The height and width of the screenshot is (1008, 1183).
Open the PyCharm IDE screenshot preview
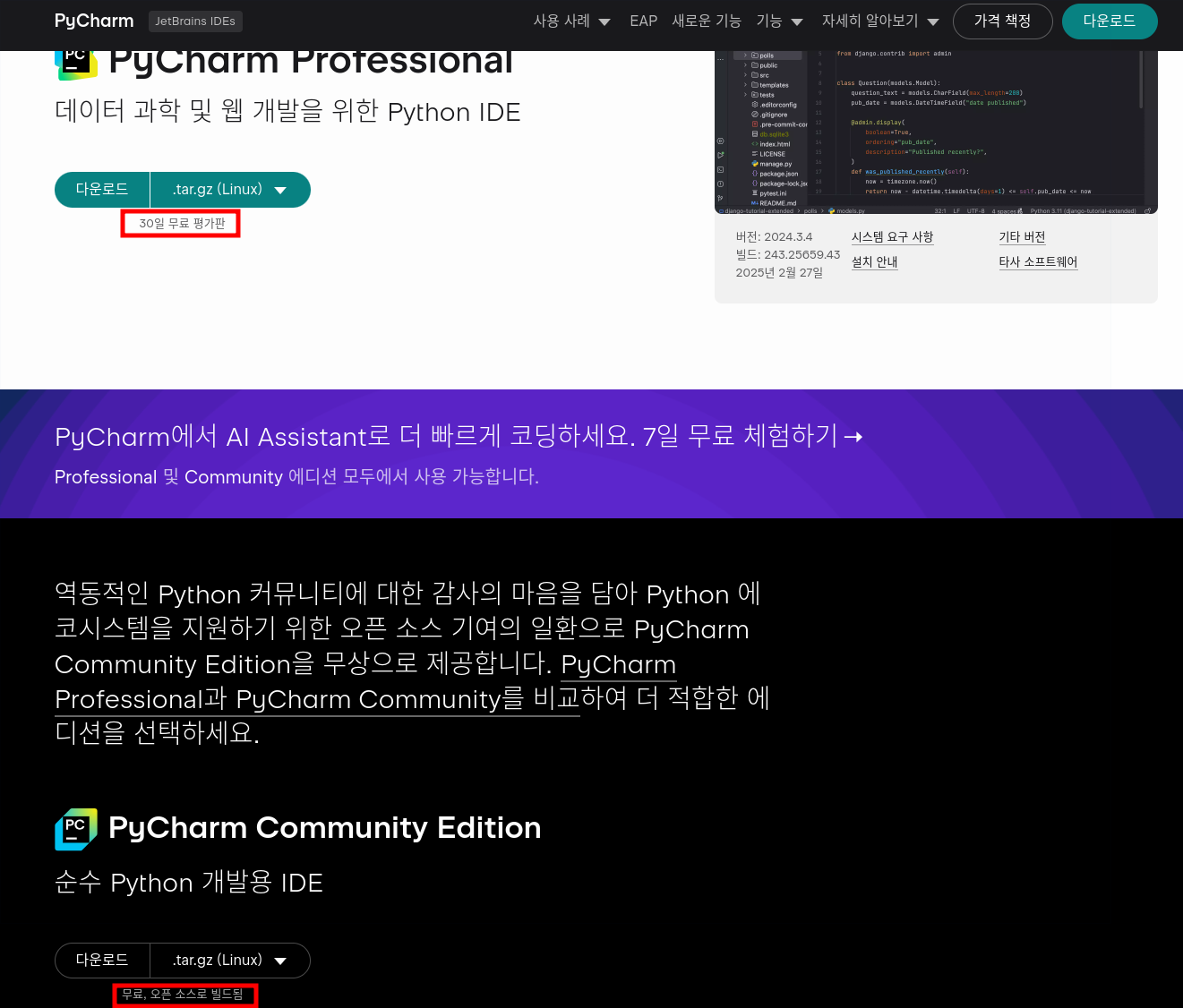point(936,132)
